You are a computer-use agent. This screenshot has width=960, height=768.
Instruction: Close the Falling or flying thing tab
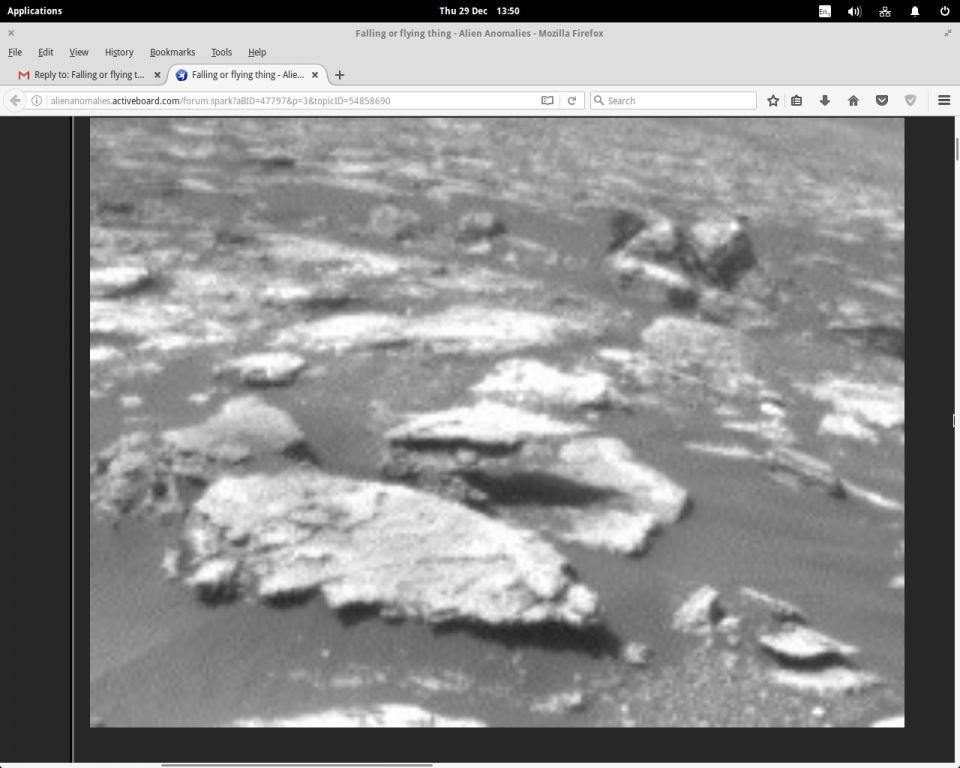click(x=315, y=75)
